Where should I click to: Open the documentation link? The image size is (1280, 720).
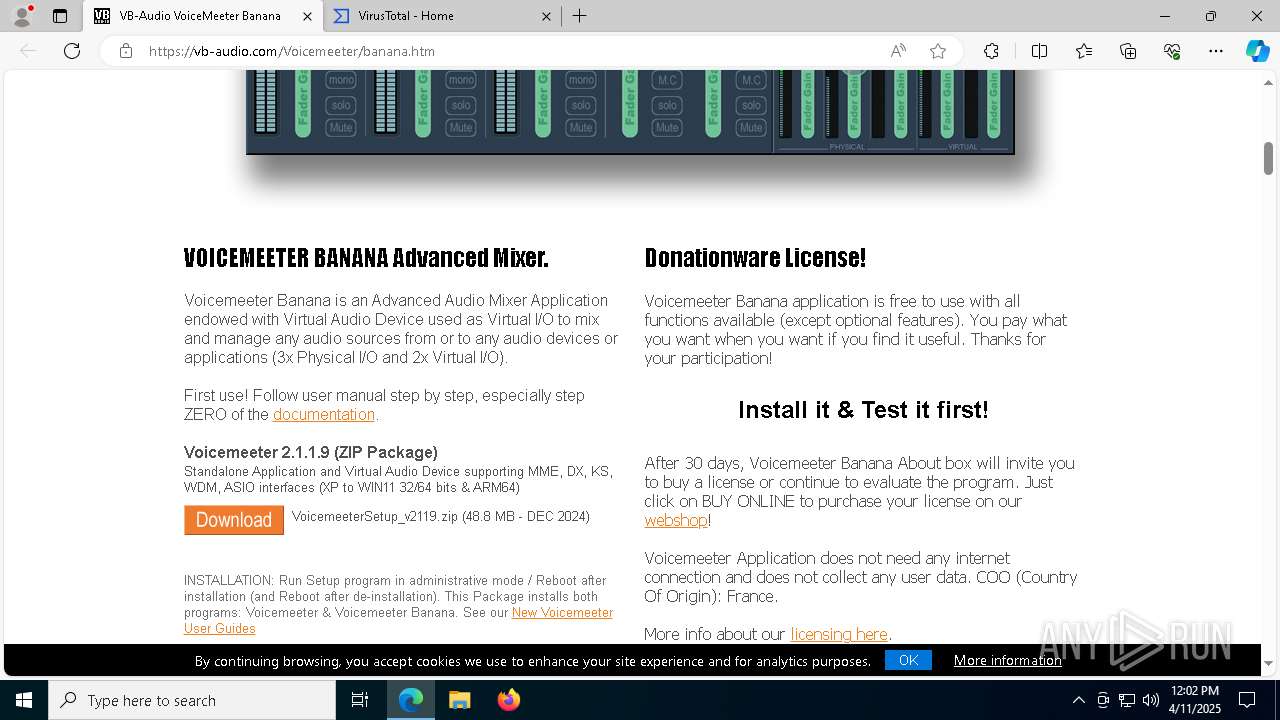point(324,414)
